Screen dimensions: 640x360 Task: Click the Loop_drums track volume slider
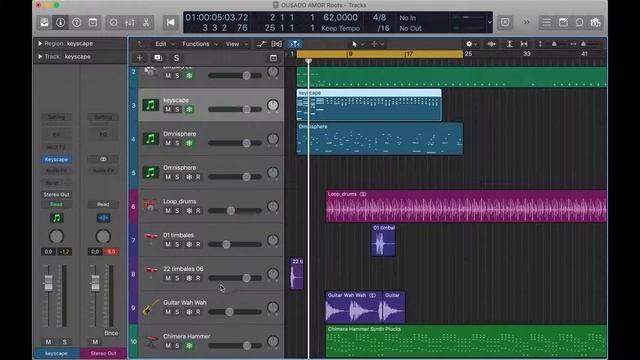click(x=235, y=211)
